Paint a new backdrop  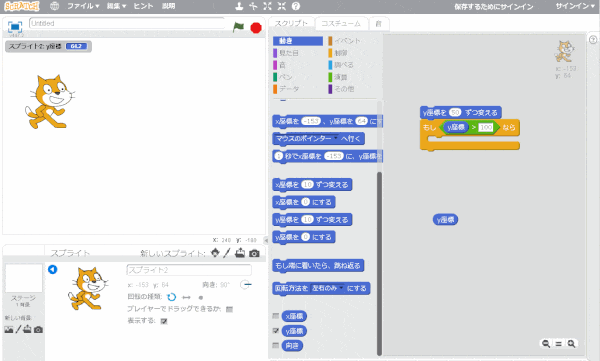pos(18,329)
